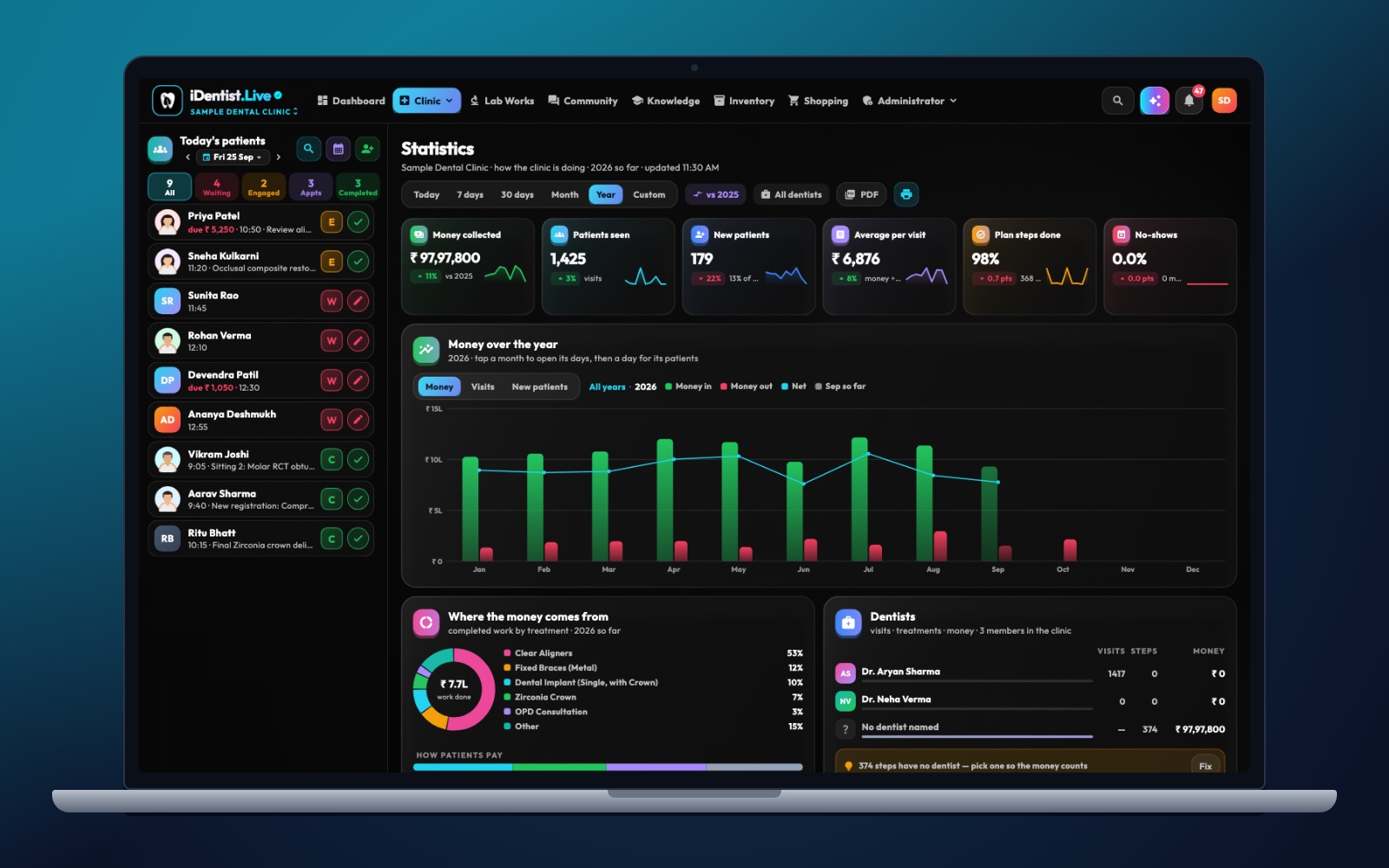Mark Sneha Kulkarni complete with checkmark
The height and width of the screenshot is (868, 1389).
(358, 261)
